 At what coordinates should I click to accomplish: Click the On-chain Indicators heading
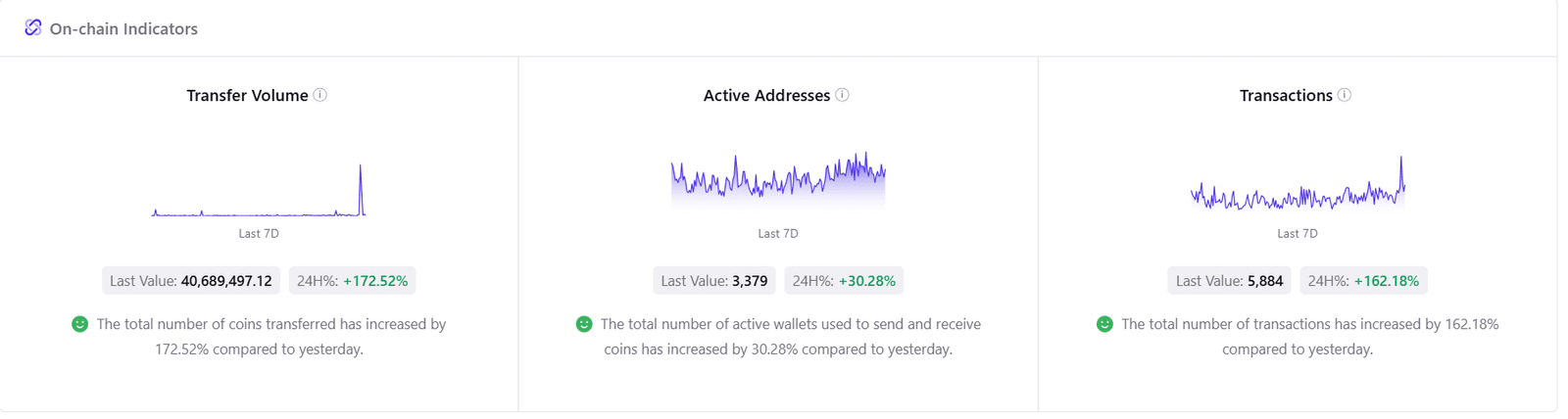123,29
